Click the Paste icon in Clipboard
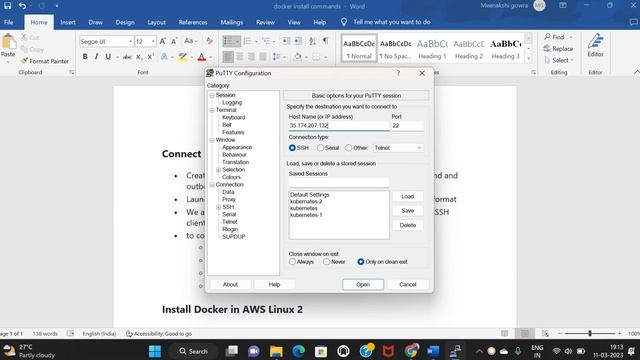The height and width of the screenshot is (360, 640). 8,42
